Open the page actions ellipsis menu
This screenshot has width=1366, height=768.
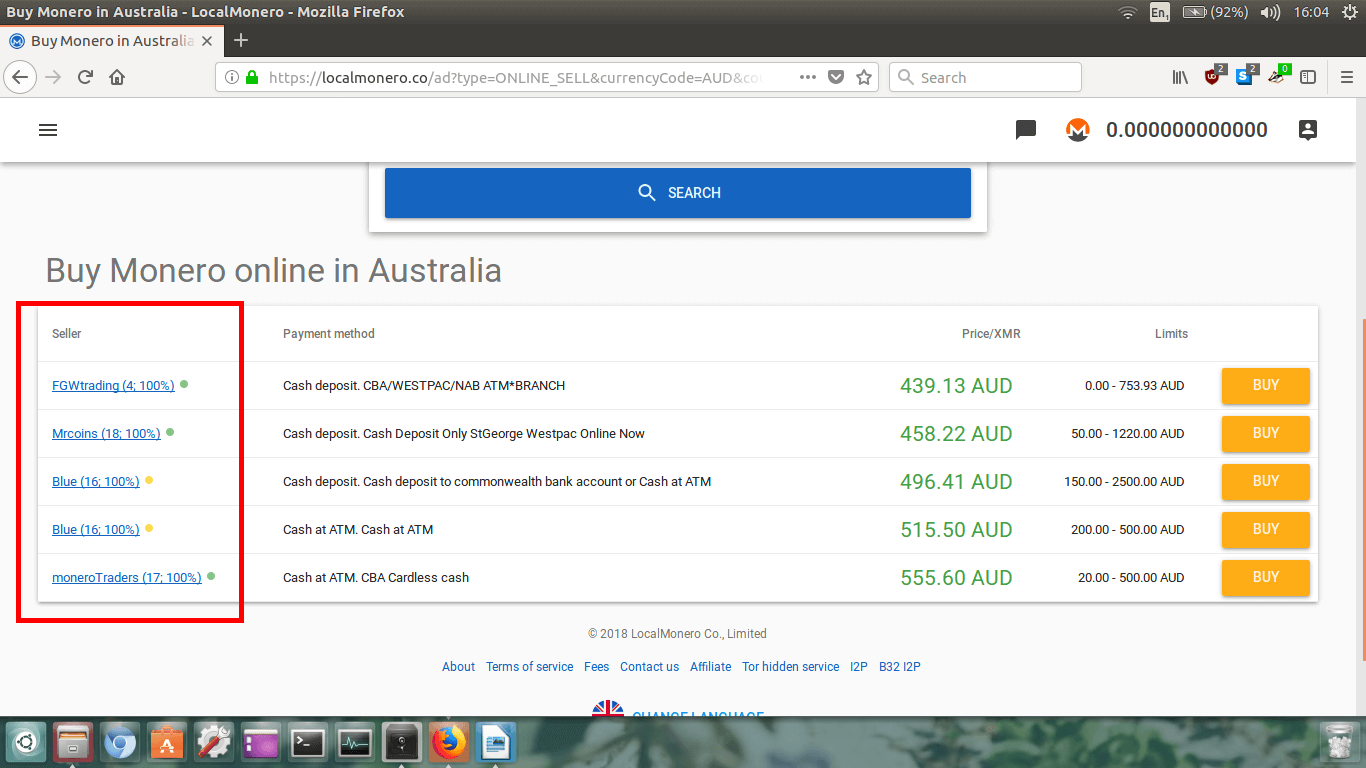point(808,77)
